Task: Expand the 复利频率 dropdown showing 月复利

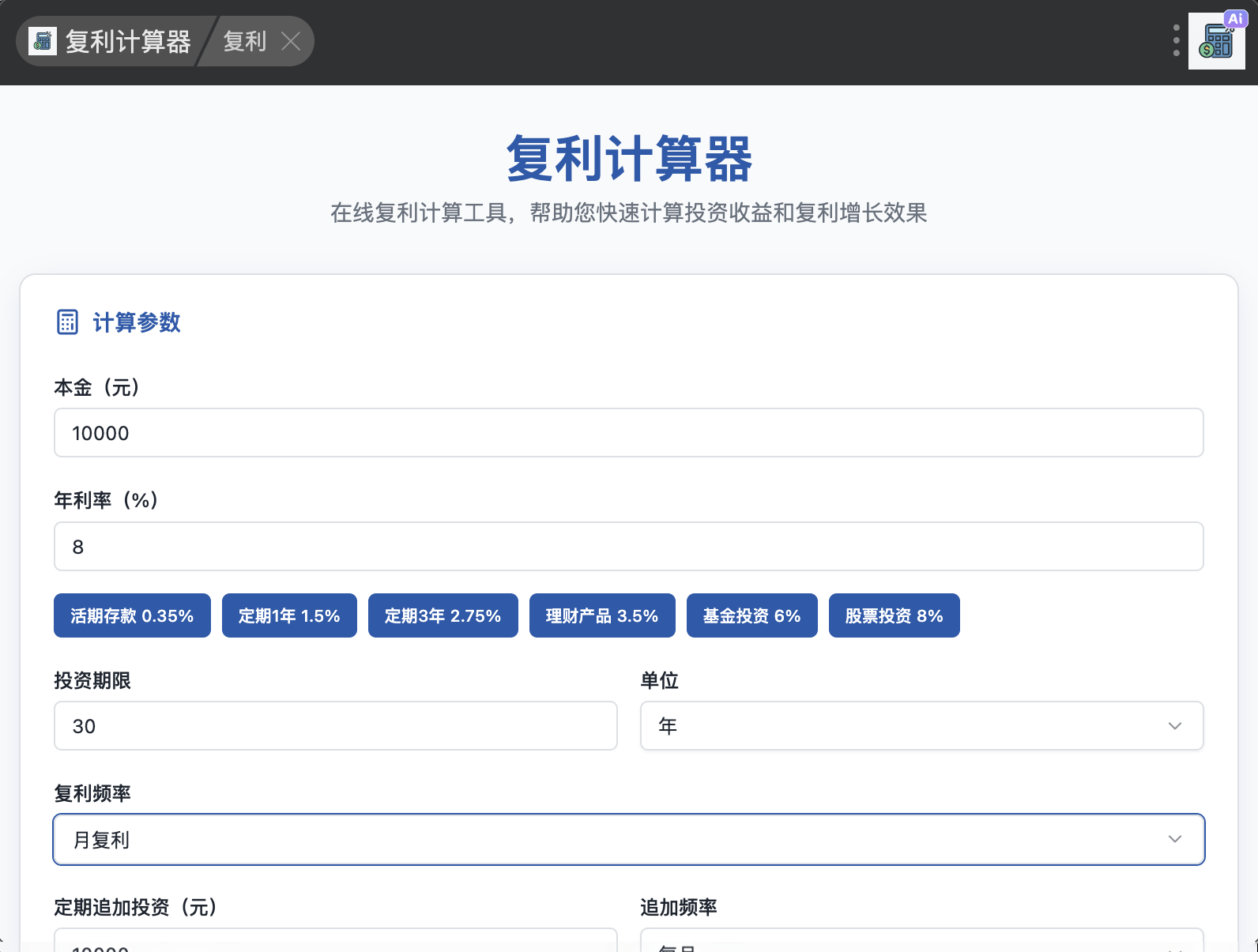Action: [628, 839]
